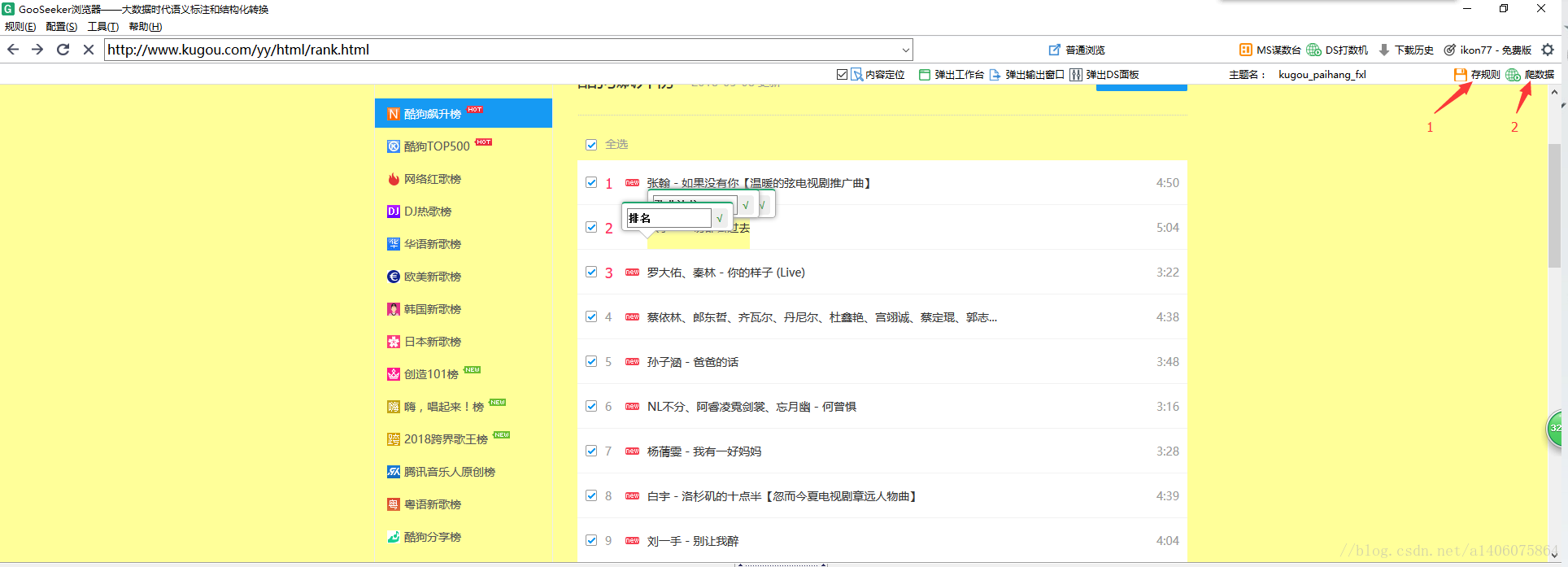
Task: Save the rule with 存规则
Action: click(x=1477, y=74)
